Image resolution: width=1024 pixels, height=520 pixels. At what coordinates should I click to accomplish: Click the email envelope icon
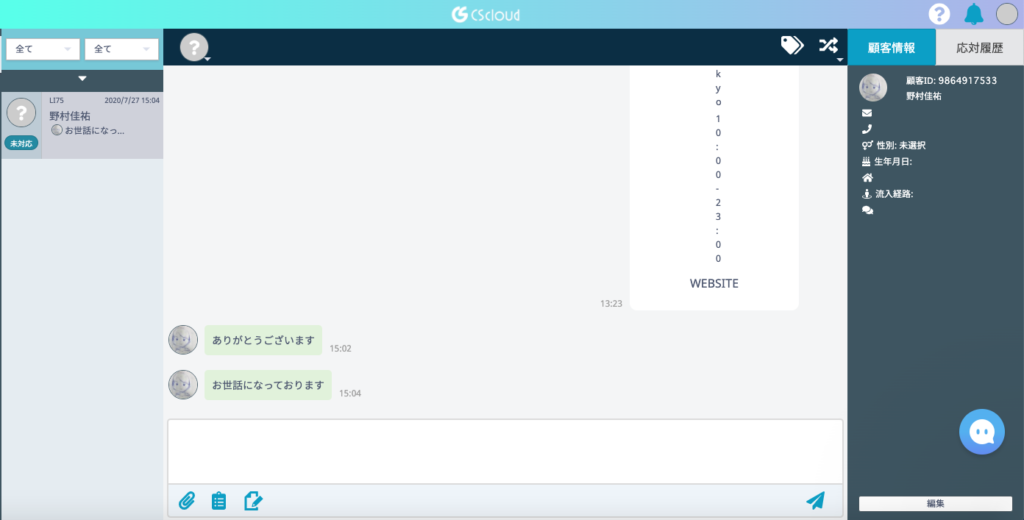tap(867, 113)
